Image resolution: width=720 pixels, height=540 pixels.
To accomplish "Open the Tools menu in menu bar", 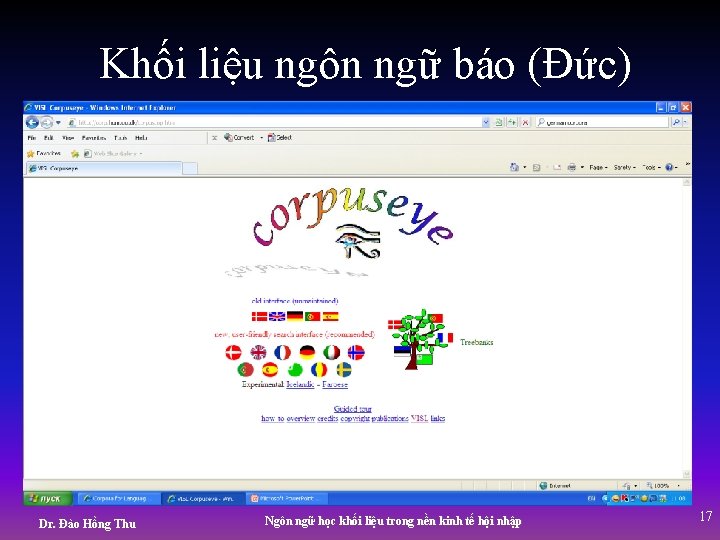I will [x=121, y=138].
